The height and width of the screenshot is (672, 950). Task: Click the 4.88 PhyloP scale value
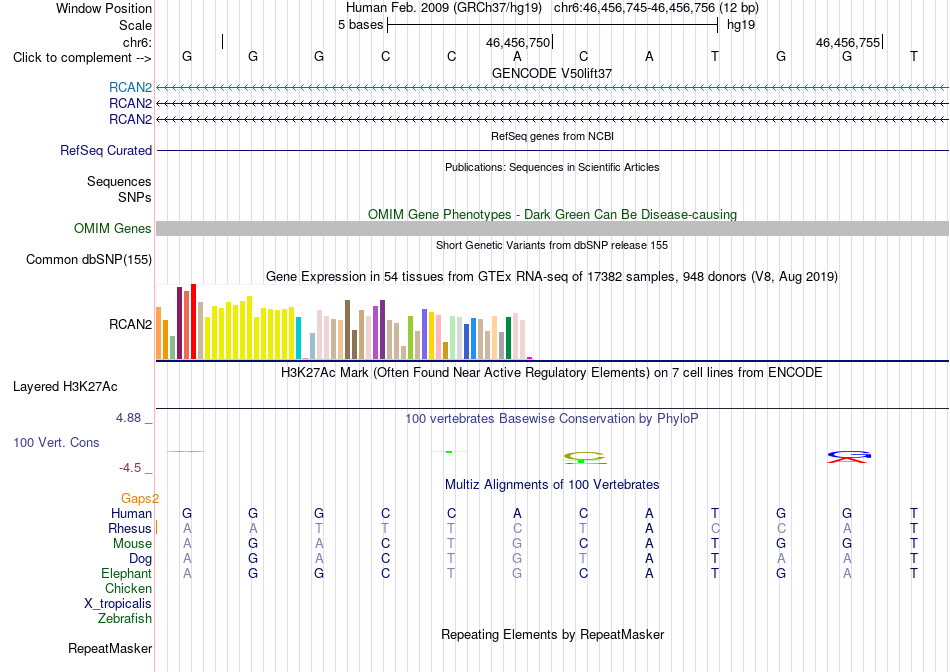pyautogui.click(x=129, y=418)
